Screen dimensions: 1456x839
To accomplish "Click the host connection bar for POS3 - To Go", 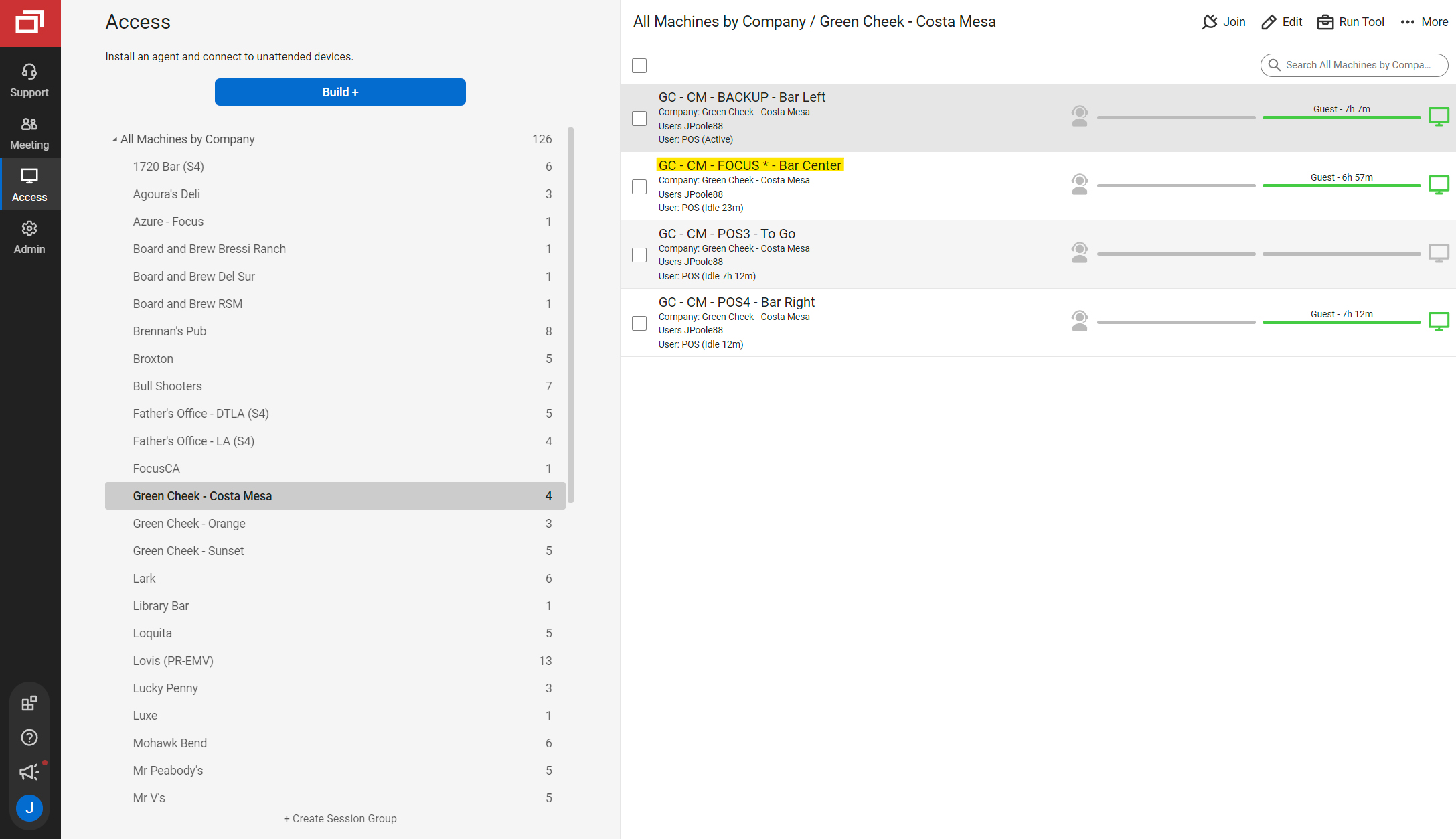I will [x=1176, y=254].
